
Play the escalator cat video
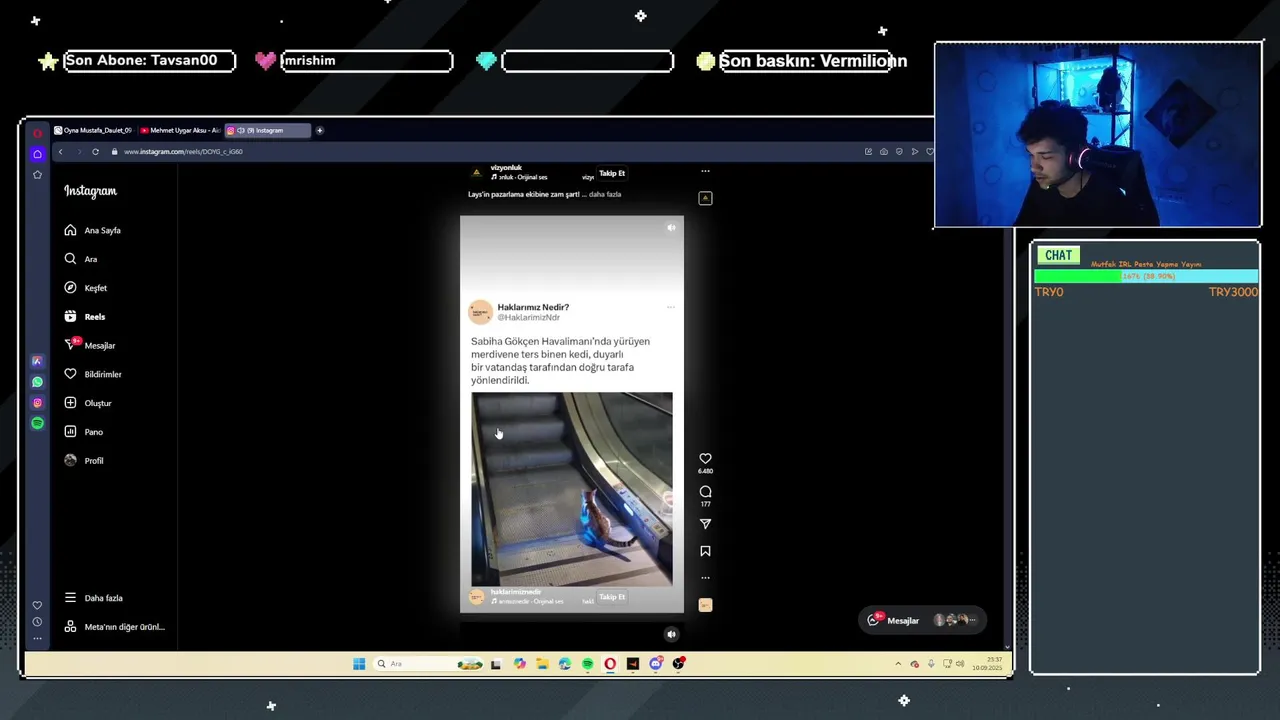click(572, 489)
